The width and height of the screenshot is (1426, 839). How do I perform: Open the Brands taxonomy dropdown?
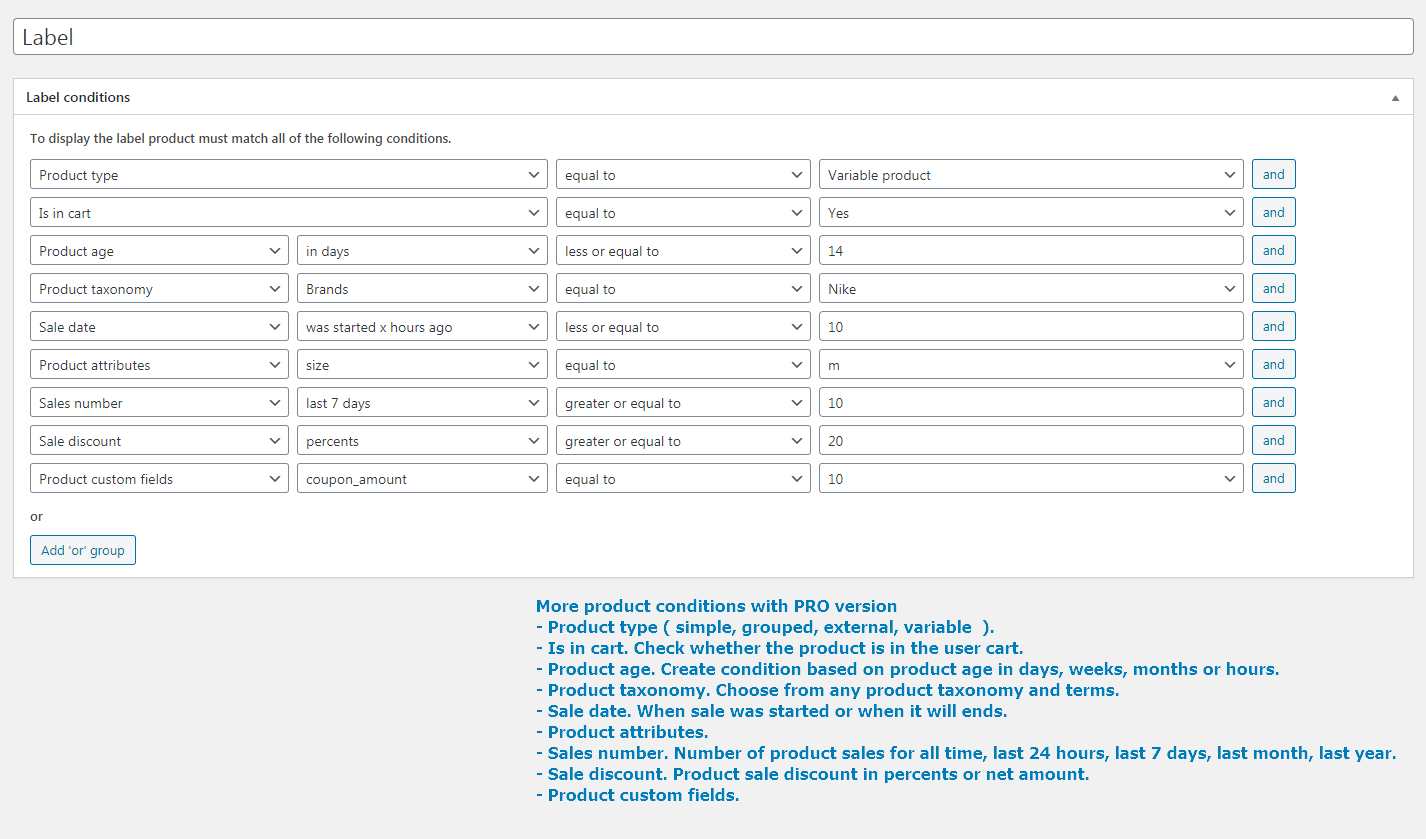(x=422, y=289)
